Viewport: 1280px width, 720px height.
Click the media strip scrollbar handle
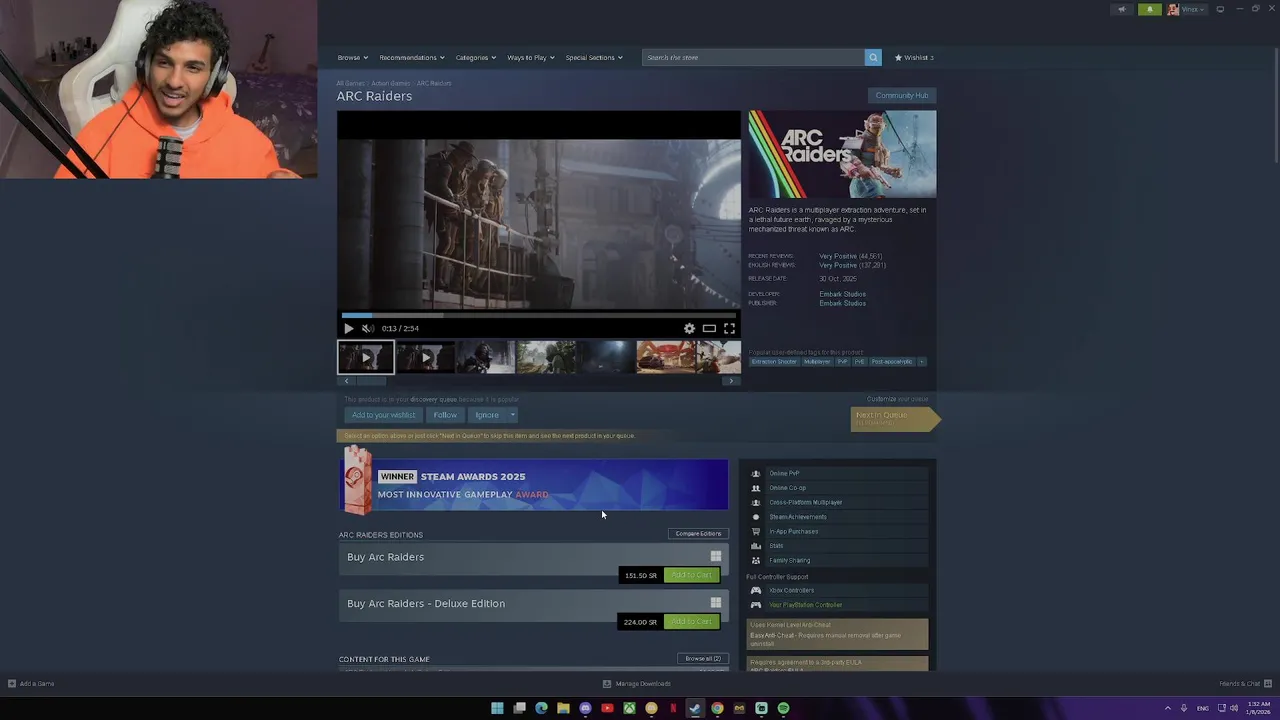371,381
